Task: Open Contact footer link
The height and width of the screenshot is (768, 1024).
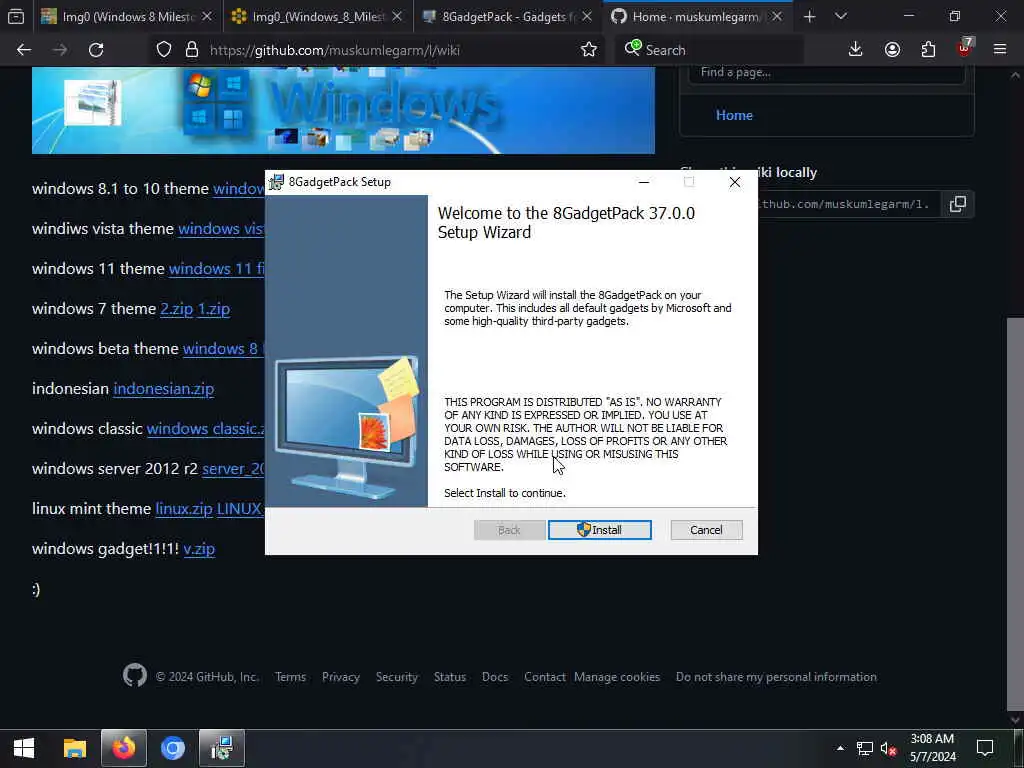Action: [545, 677]
